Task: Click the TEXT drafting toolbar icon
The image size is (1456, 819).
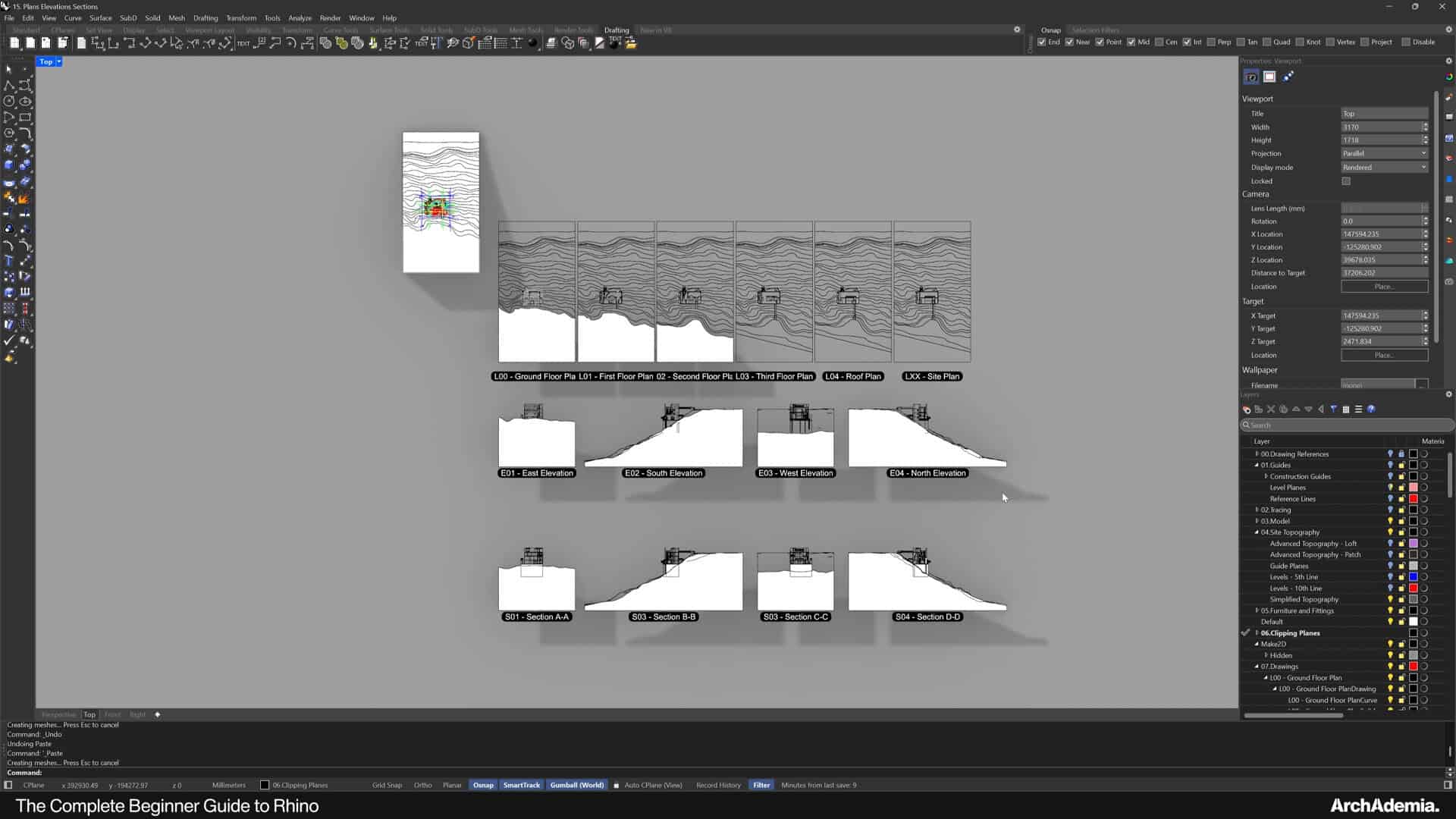Action: [243, 43]
